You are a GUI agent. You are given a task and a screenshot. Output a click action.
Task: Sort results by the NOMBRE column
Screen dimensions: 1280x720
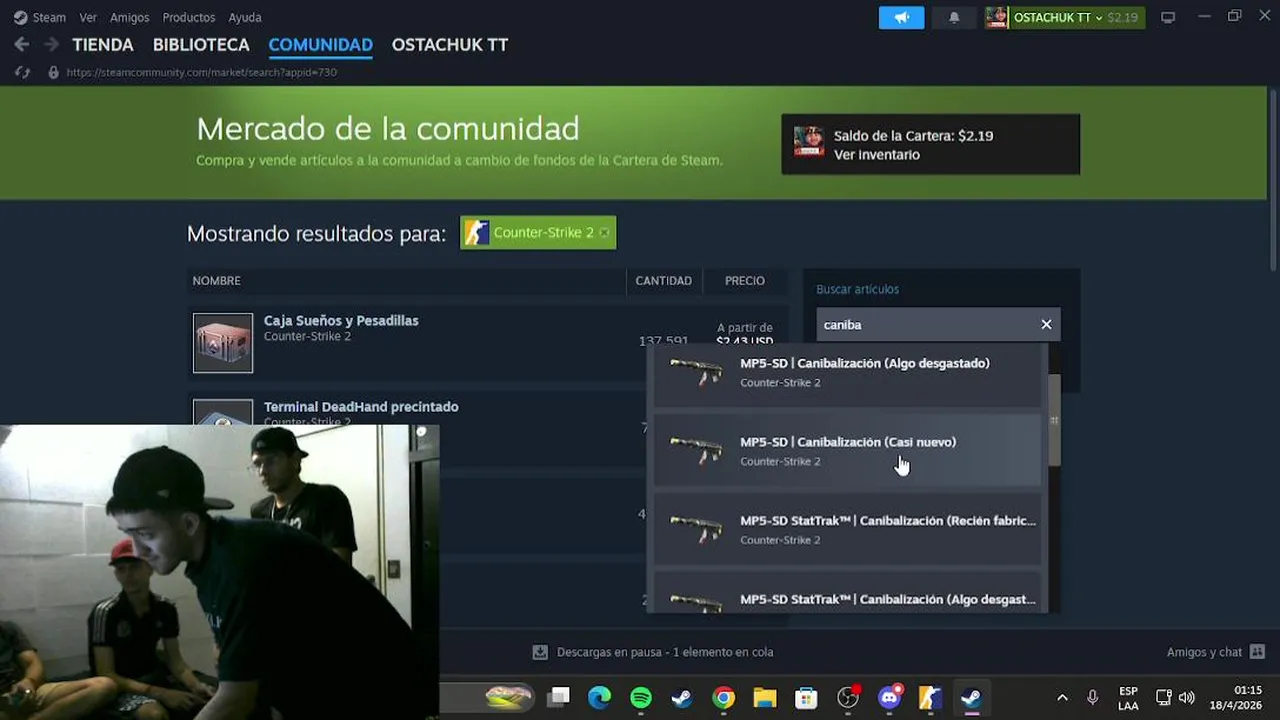[217, 281]
